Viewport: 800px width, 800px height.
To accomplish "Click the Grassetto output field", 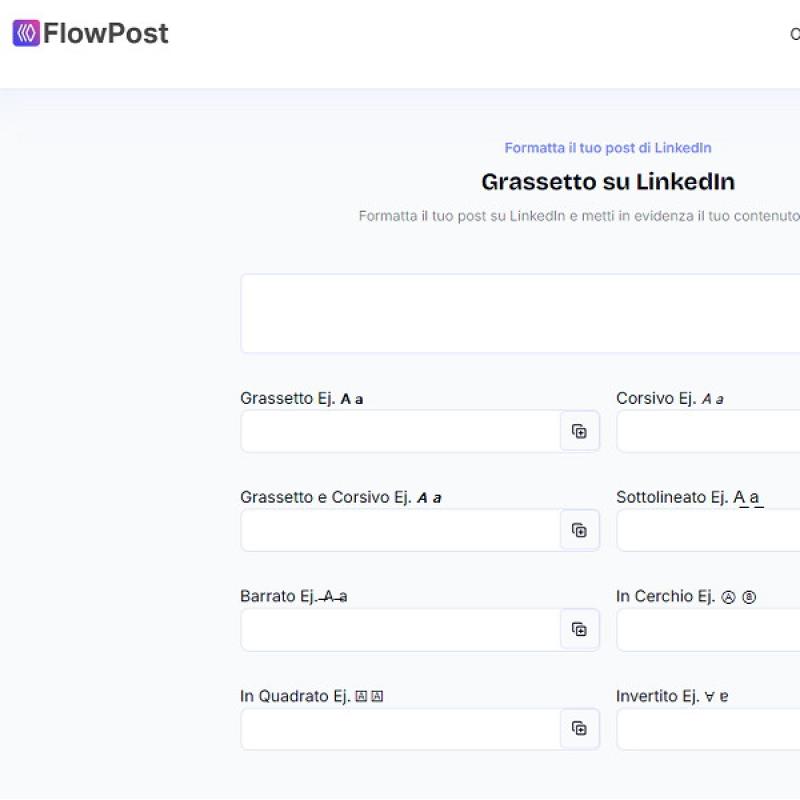I will click(400, 431).
